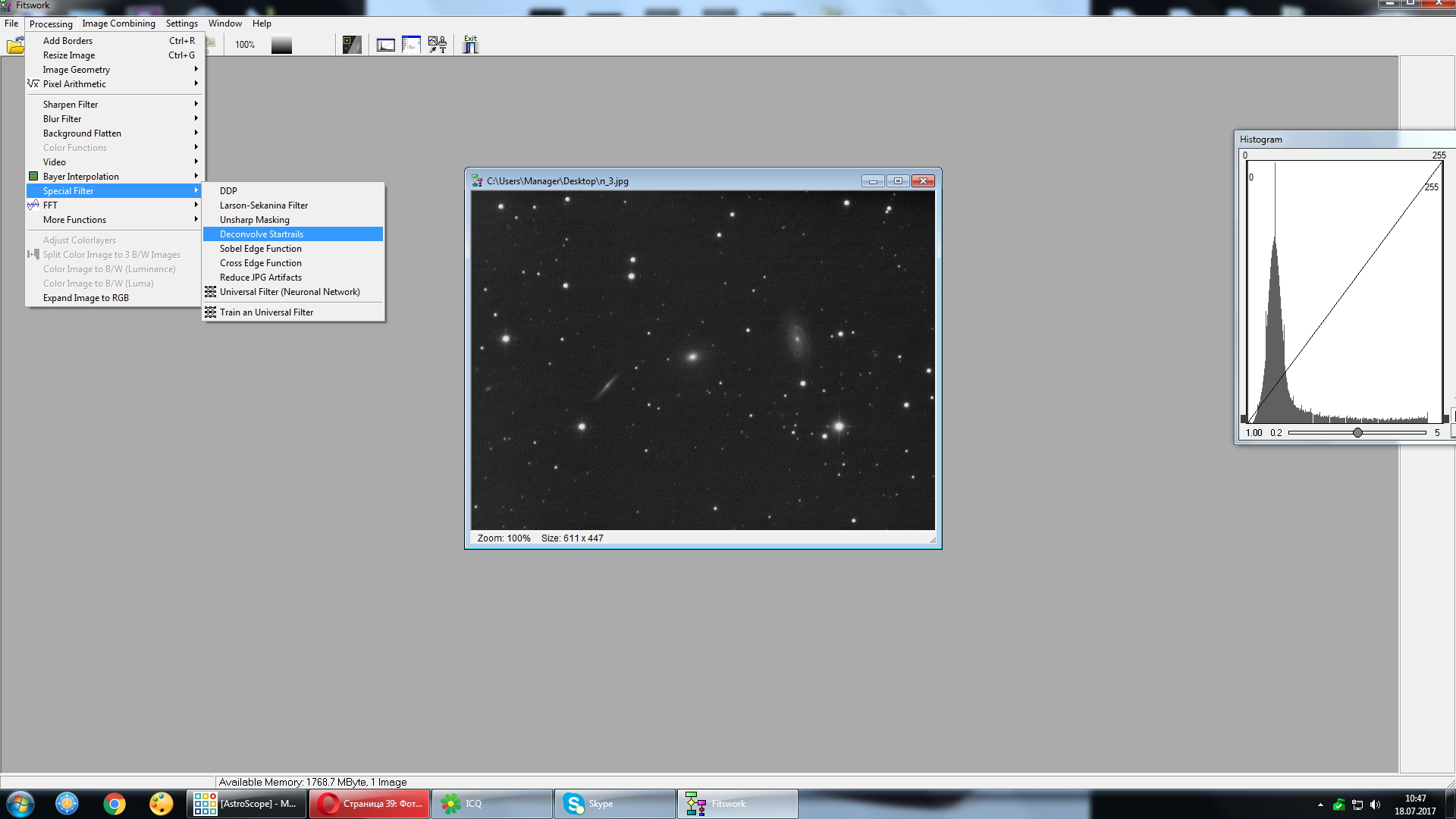The width and height of the screenshot is (1456, 819).
Task: Click the histogram window toolbar icon
Action: click(x=386, y=45)
